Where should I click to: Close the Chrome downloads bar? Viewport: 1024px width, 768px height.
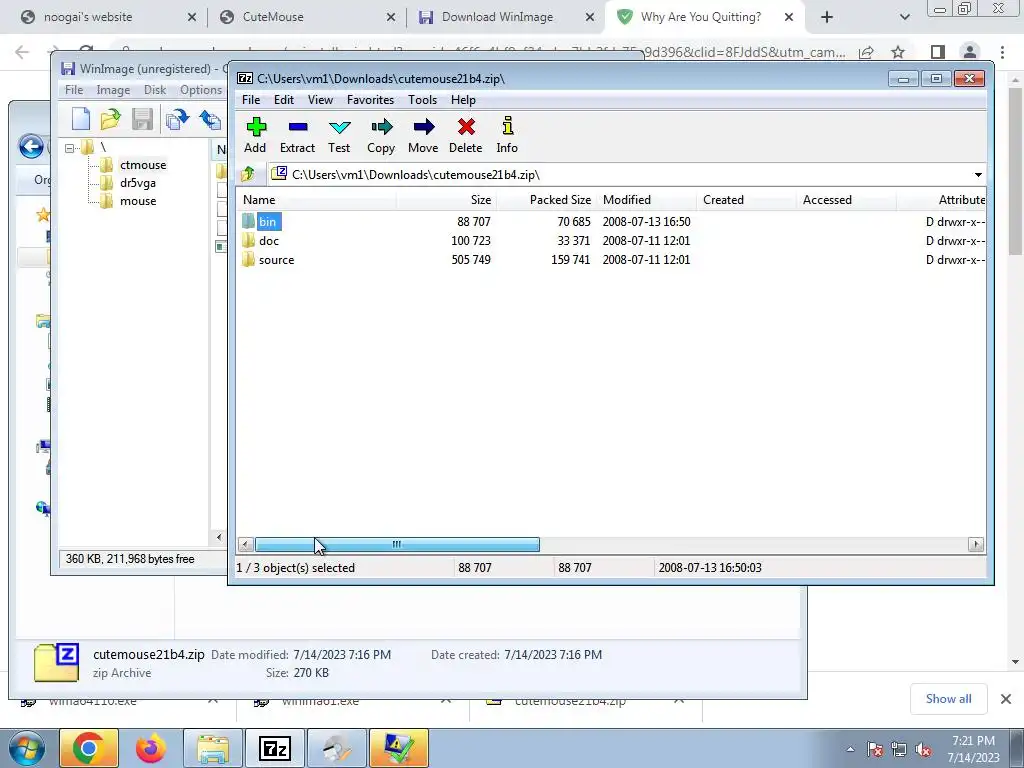click(x=1006, y=699)
